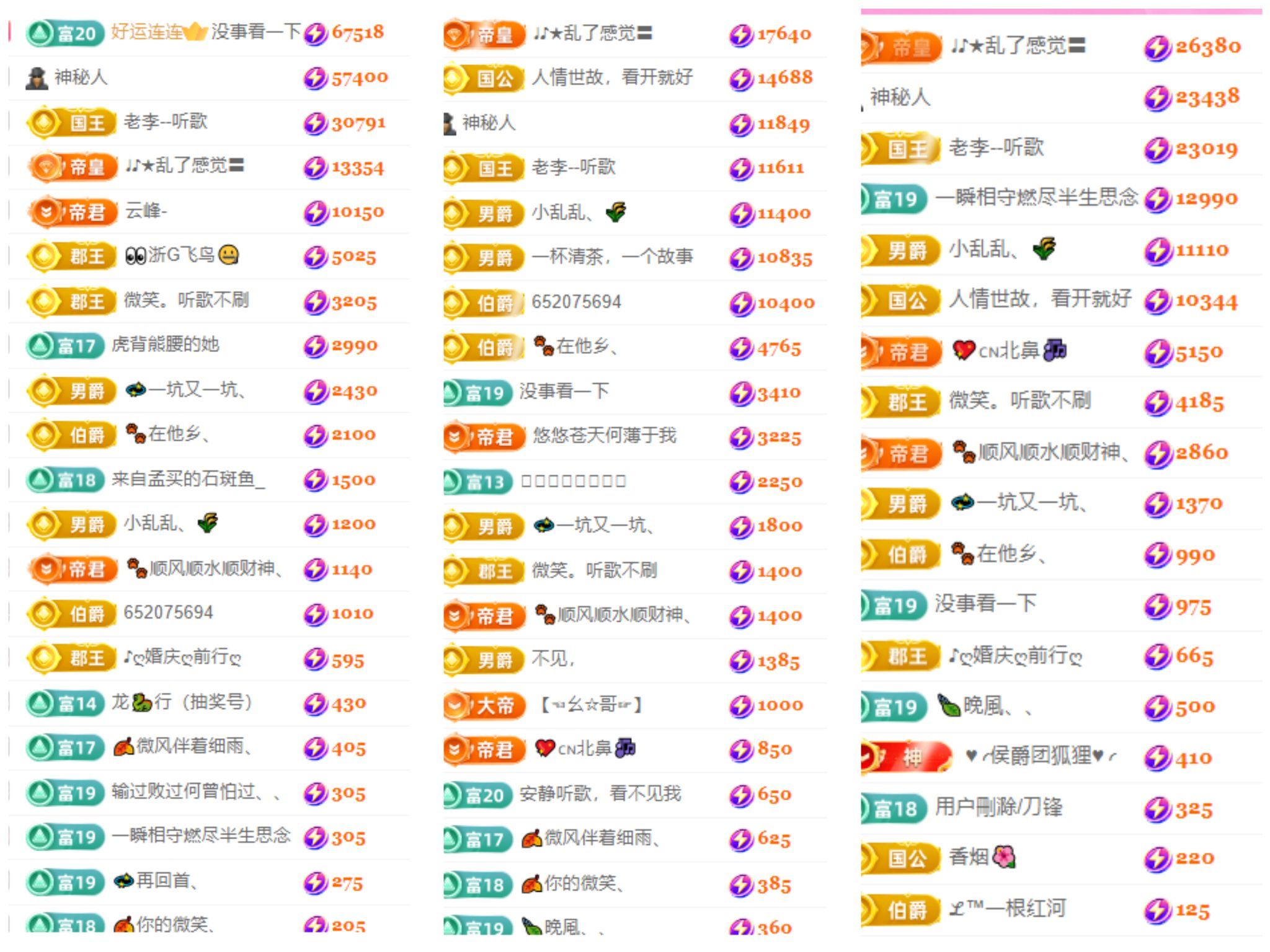1270x952 pixels.
Task: Select the score 2990
Action: [x=354, y=346]
